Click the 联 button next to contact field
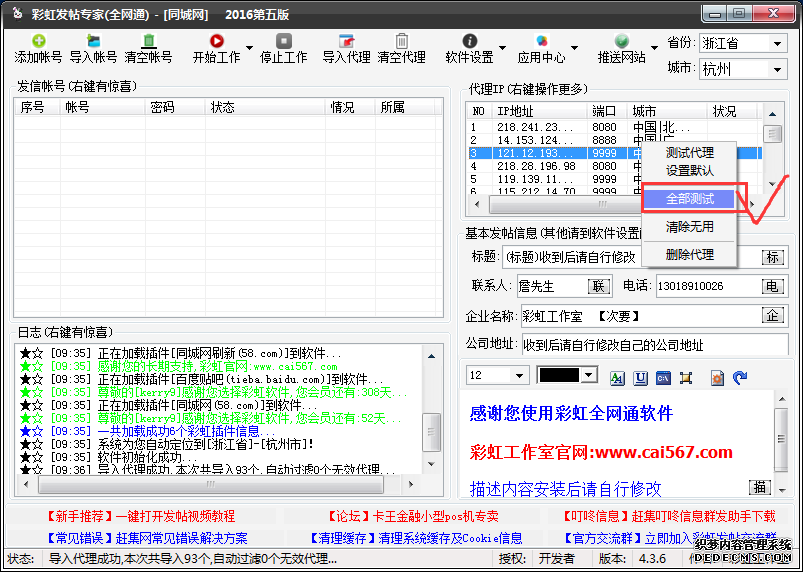 click(599, 286)
